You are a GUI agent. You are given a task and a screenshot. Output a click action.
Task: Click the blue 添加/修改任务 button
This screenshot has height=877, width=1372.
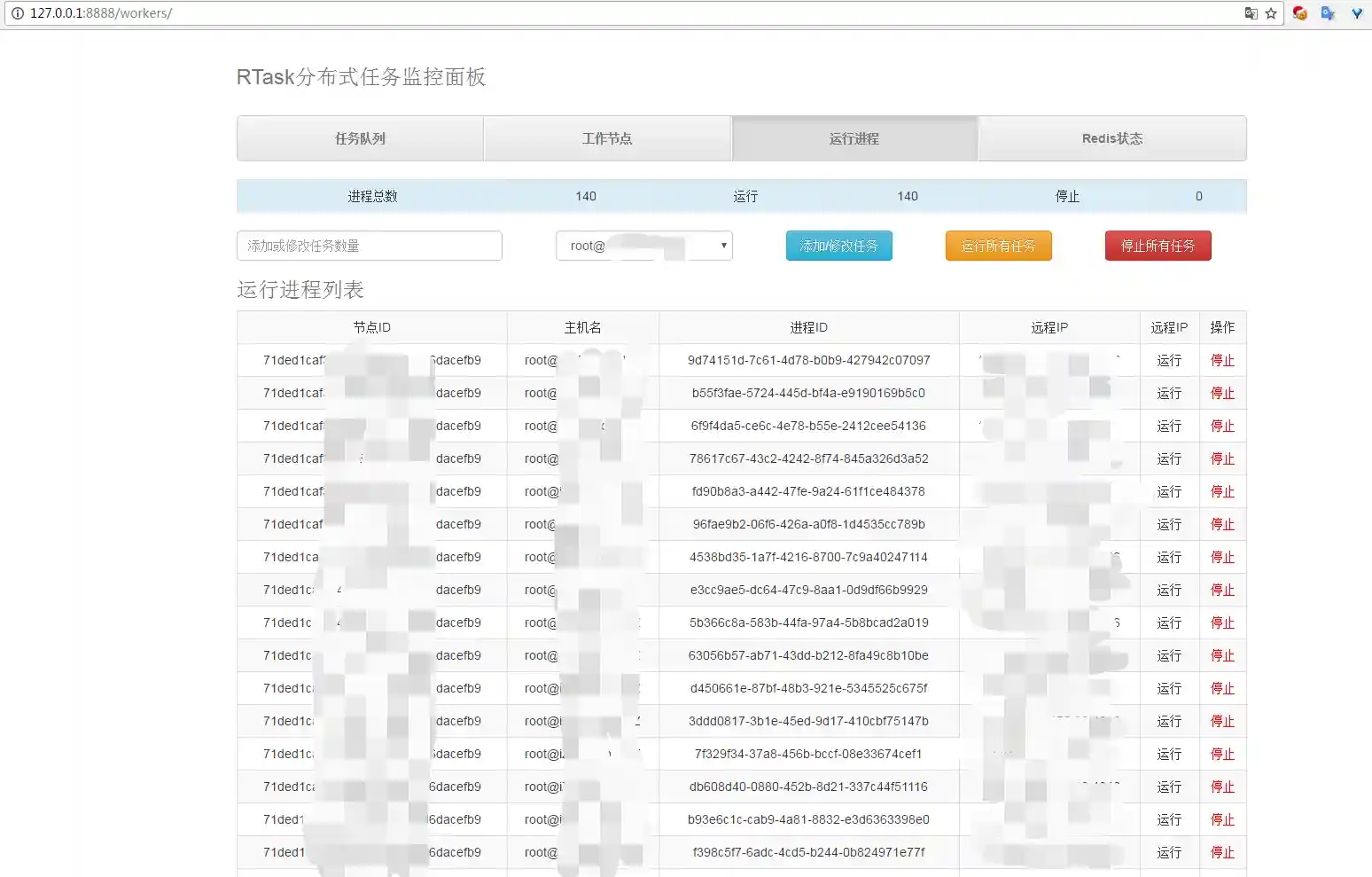coord(838,246)
